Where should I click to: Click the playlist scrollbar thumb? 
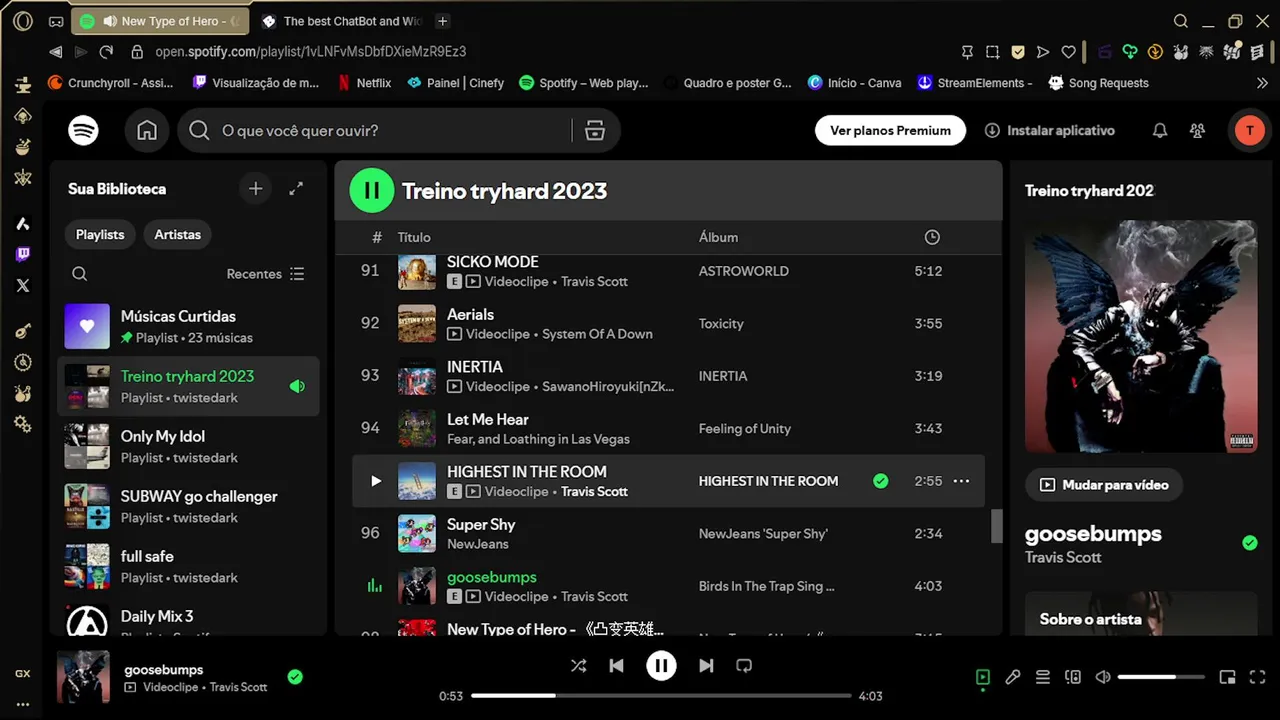coord(996,526)
